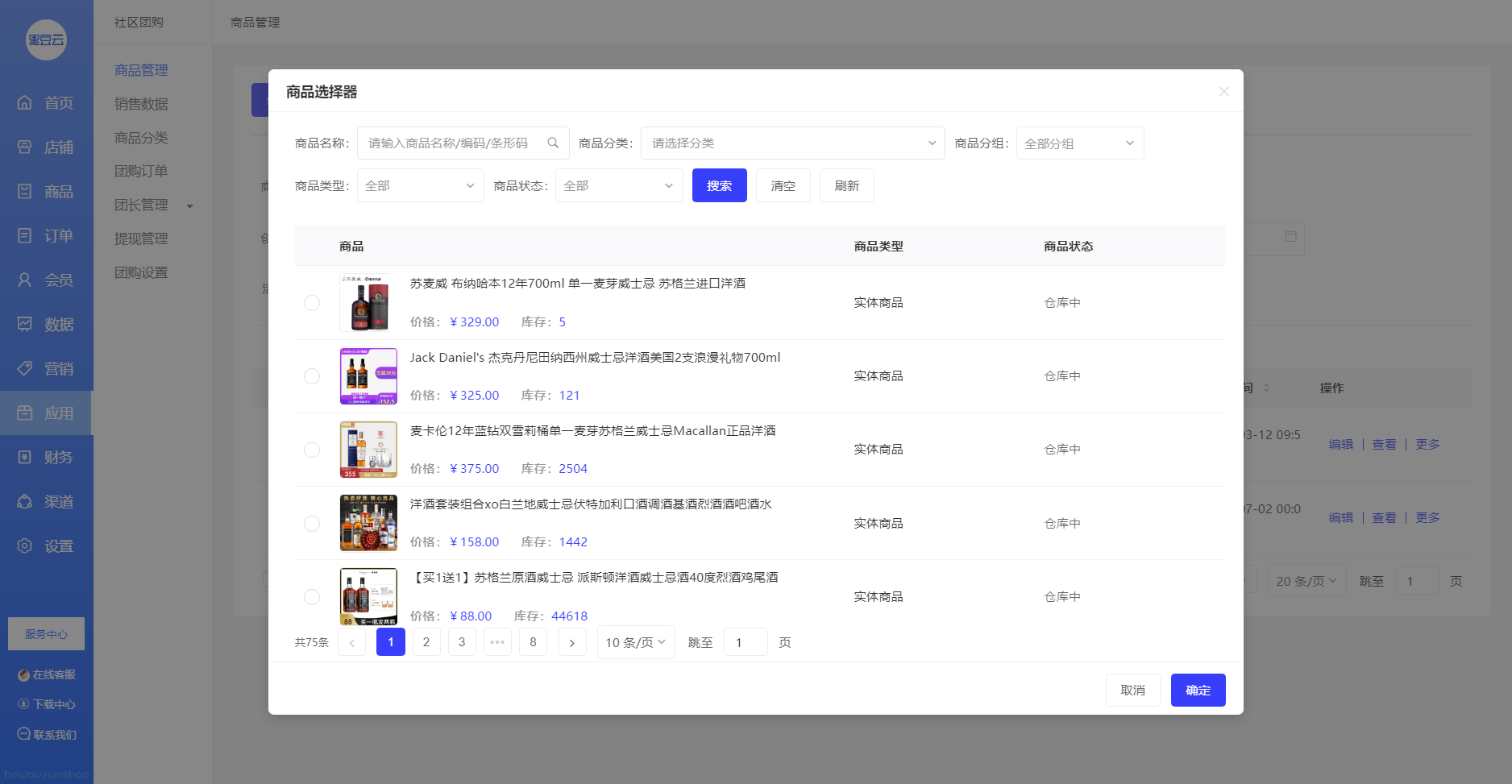Open 团购订单 menu item
This screenshot has width=1512, height=784.
pos(141,171)
